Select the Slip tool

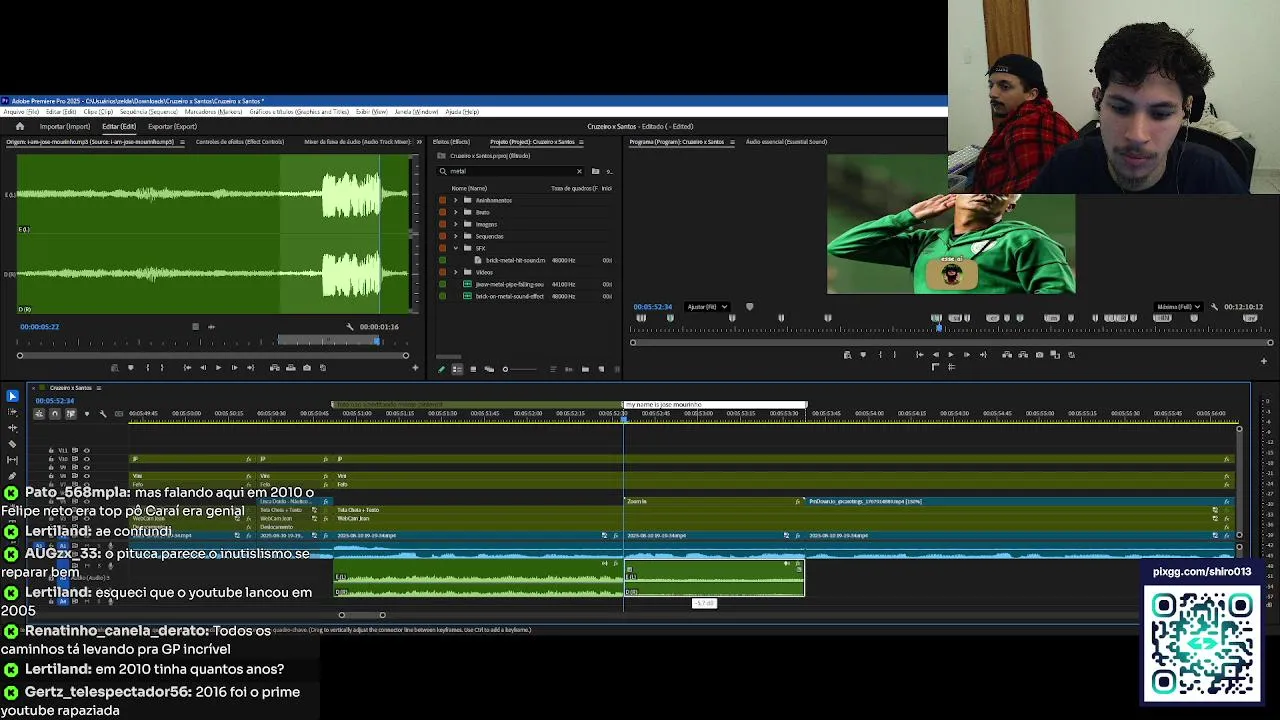(12, 460)
